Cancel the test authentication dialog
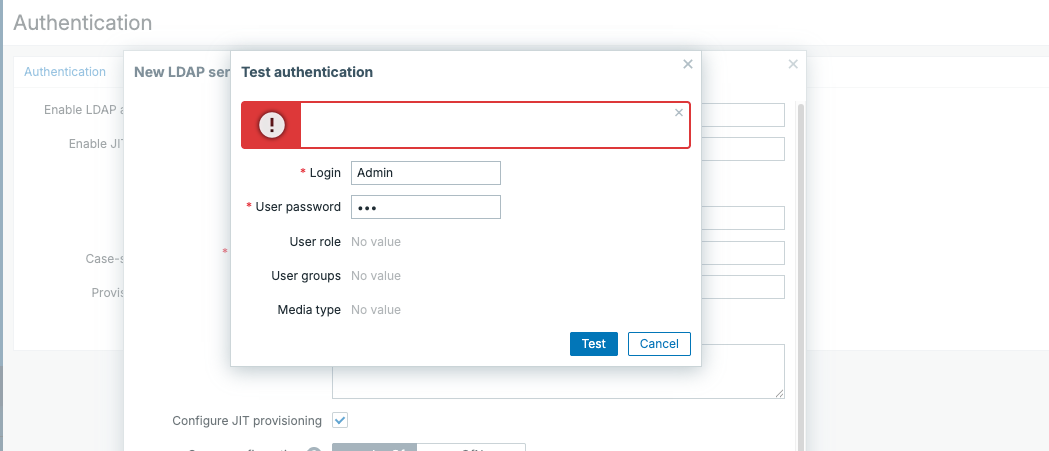This screenshot has width=1049, height=451. (659, 344)
